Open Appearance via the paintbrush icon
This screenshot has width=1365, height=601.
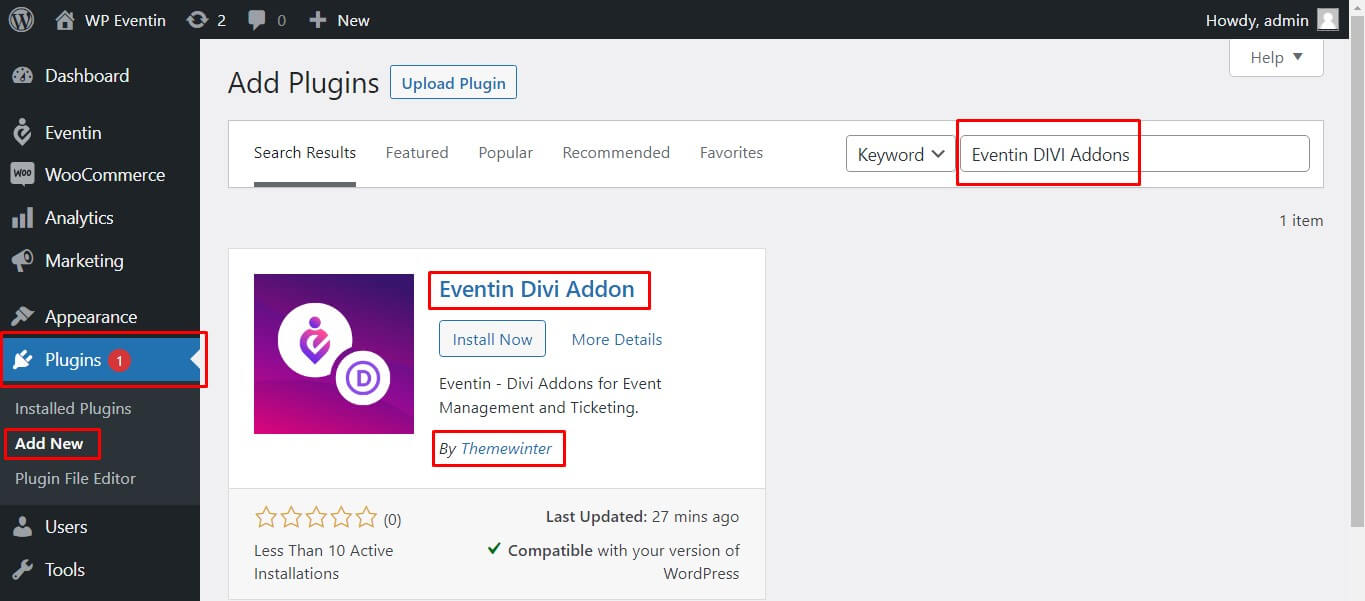(x=22, y=316)
